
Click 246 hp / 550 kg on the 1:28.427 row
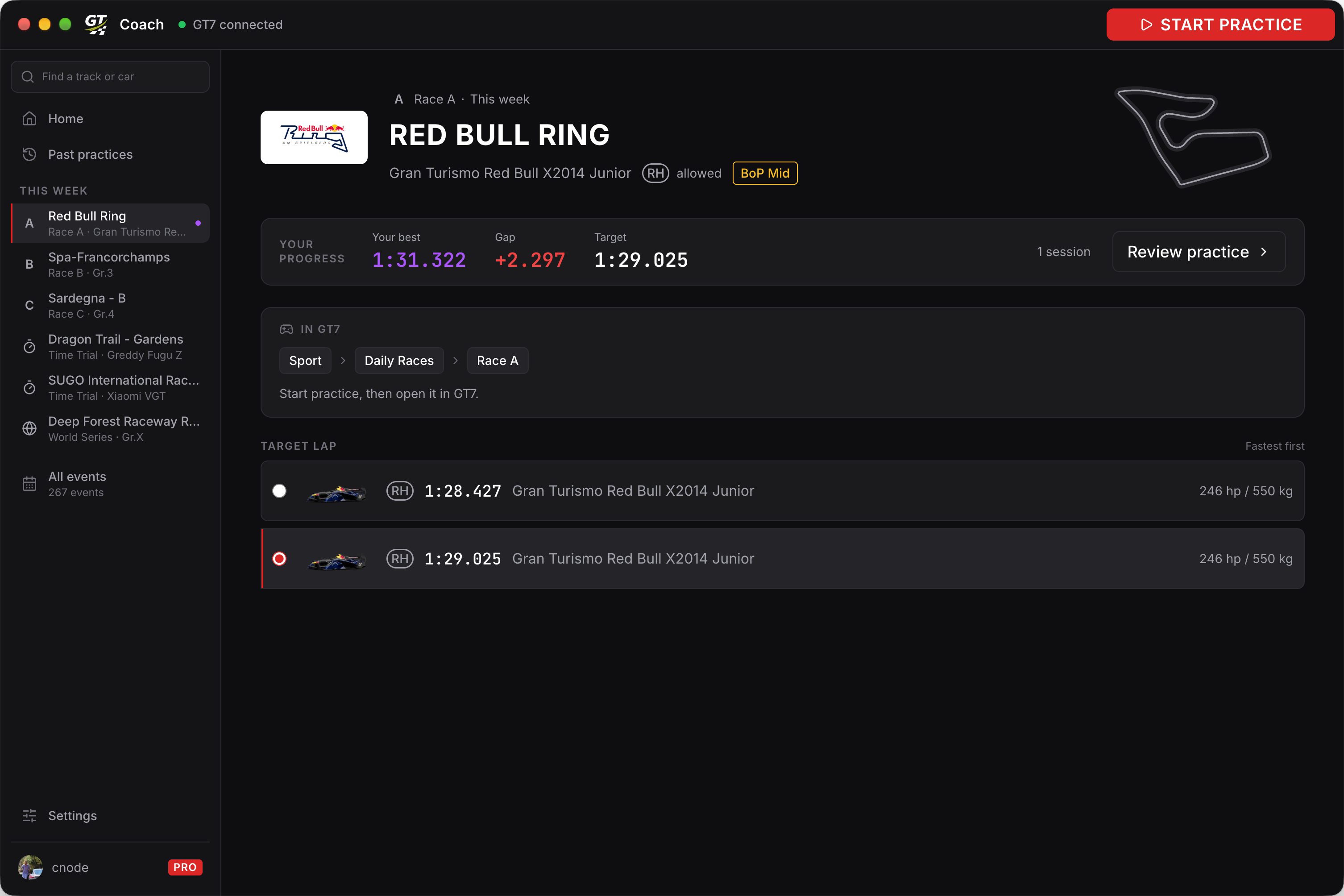pos(1246,491)
